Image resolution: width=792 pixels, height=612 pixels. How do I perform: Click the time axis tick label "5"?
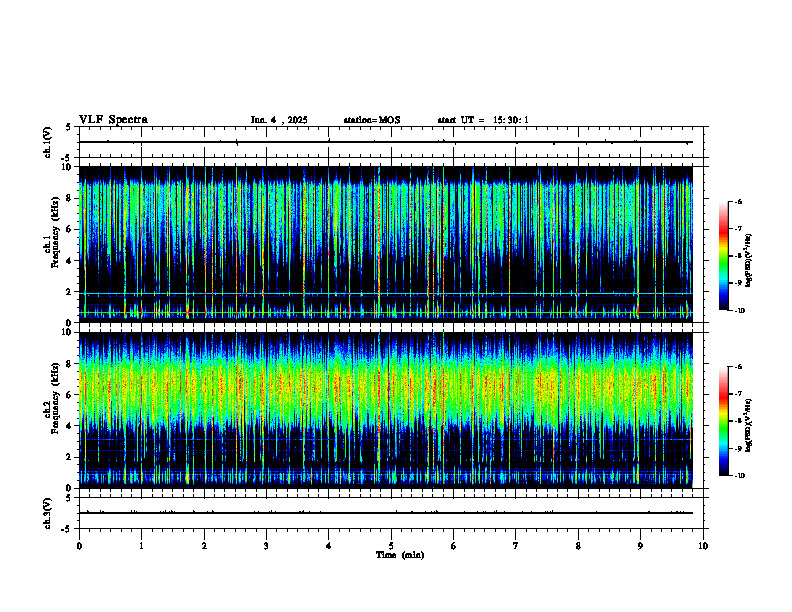click(x=391, y=546)
